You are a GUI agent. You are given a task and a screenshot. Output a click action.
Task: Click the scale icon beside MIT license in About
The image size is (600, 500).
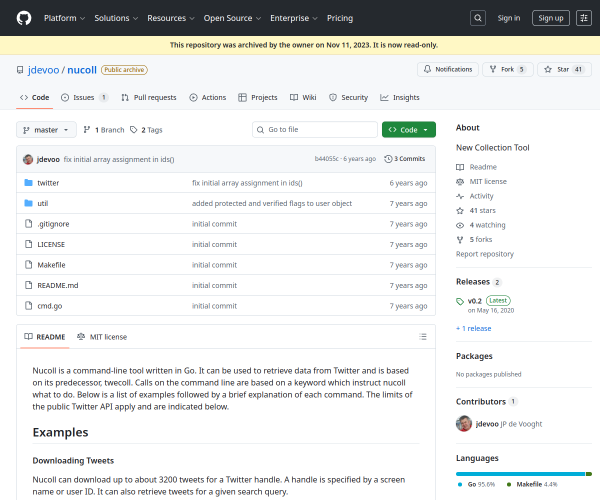point(460,182)
